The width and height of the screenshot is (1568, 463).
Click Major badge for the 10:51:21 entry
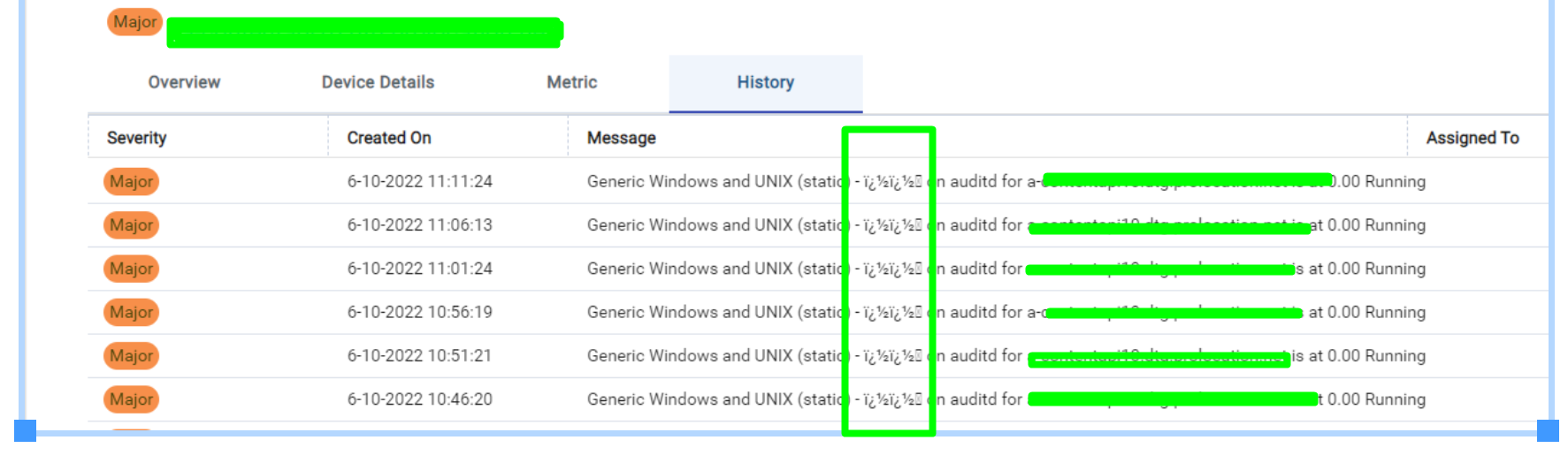point(131,356)
